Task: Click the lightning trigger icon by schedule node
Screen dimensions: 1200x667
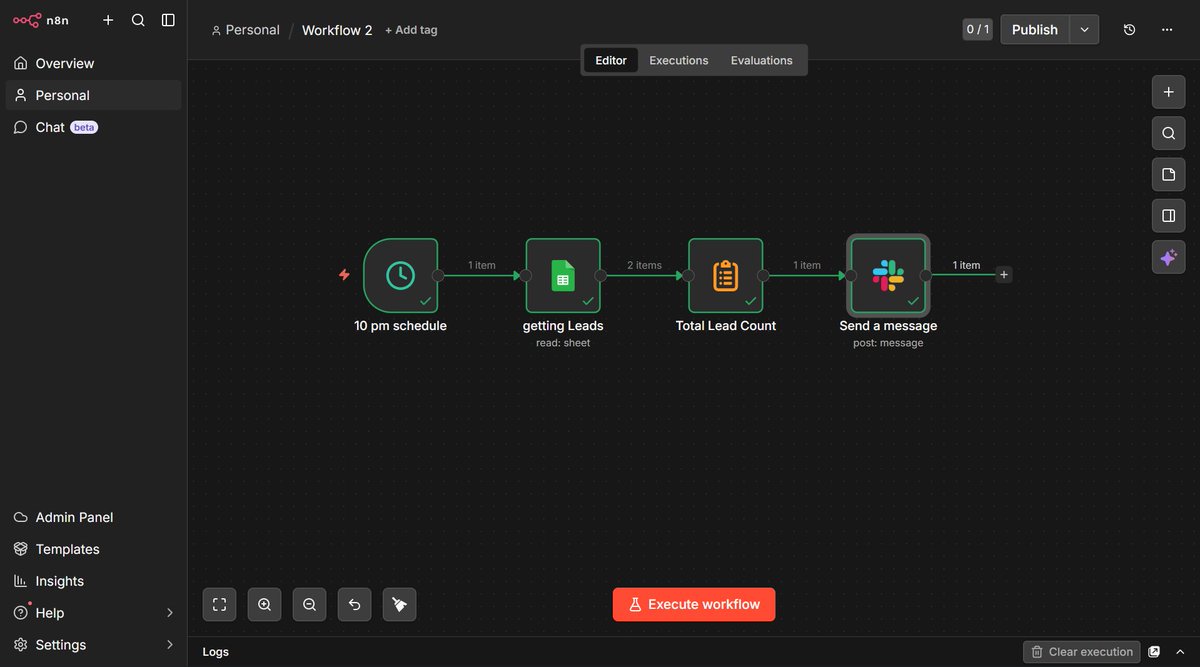Action: 344,275
